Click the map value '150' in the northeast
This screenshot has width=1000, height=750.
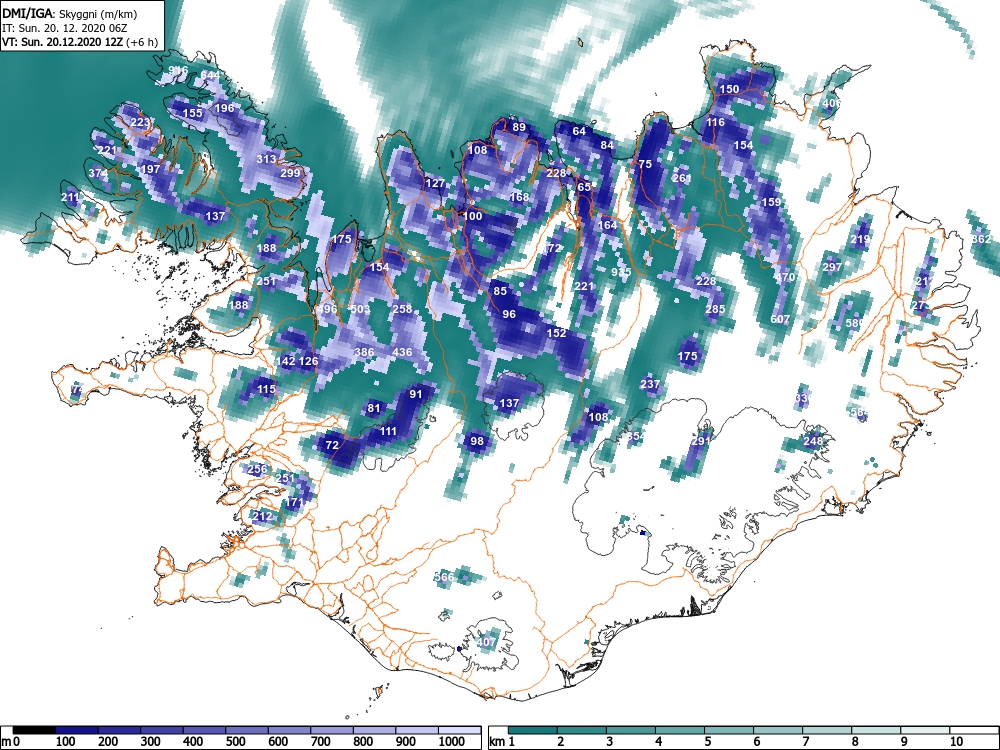click(x=729, y=89)
